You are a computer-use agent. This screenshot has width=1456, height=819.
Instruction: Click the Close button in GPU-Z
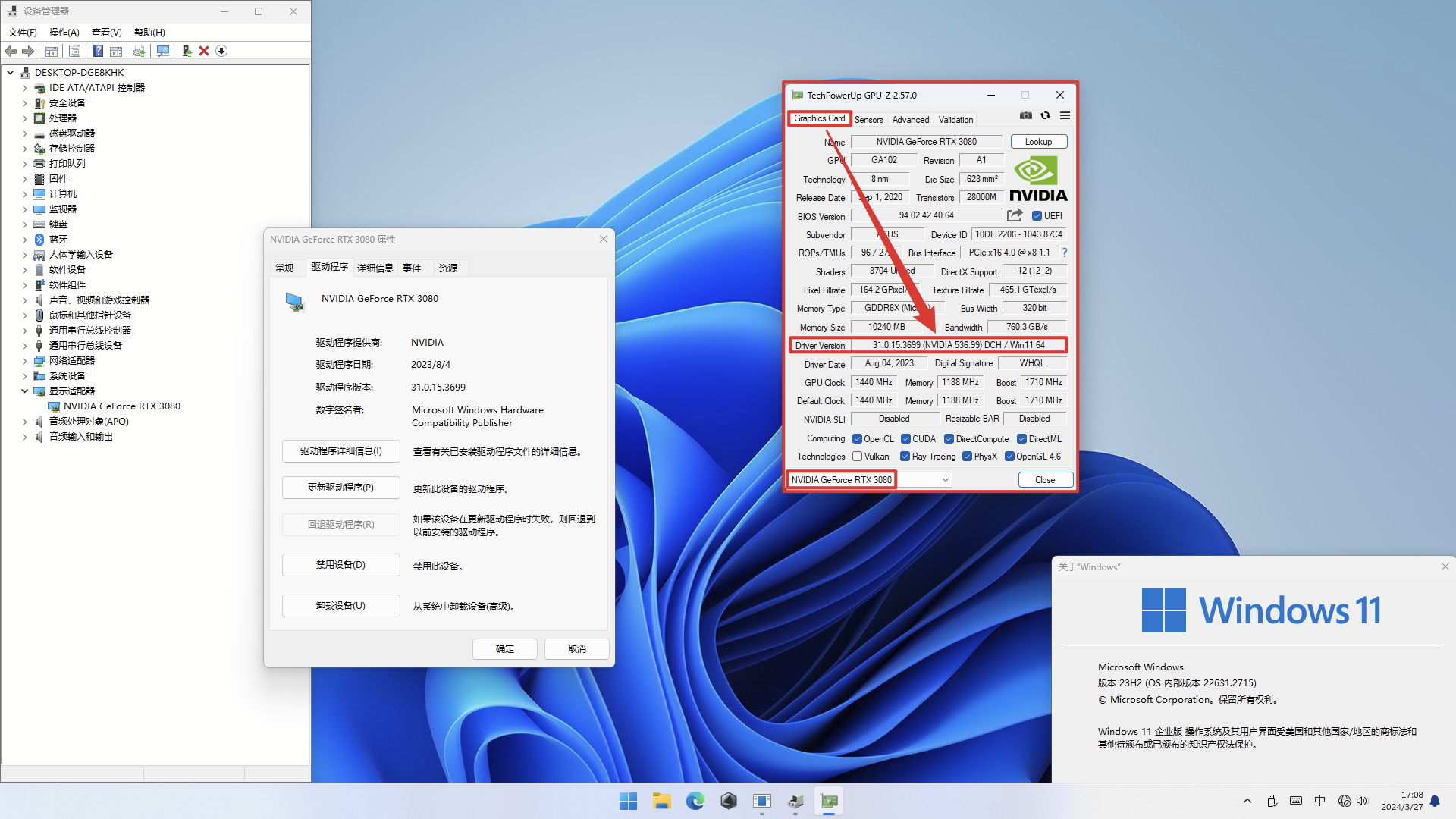(x=1045, y=479)
